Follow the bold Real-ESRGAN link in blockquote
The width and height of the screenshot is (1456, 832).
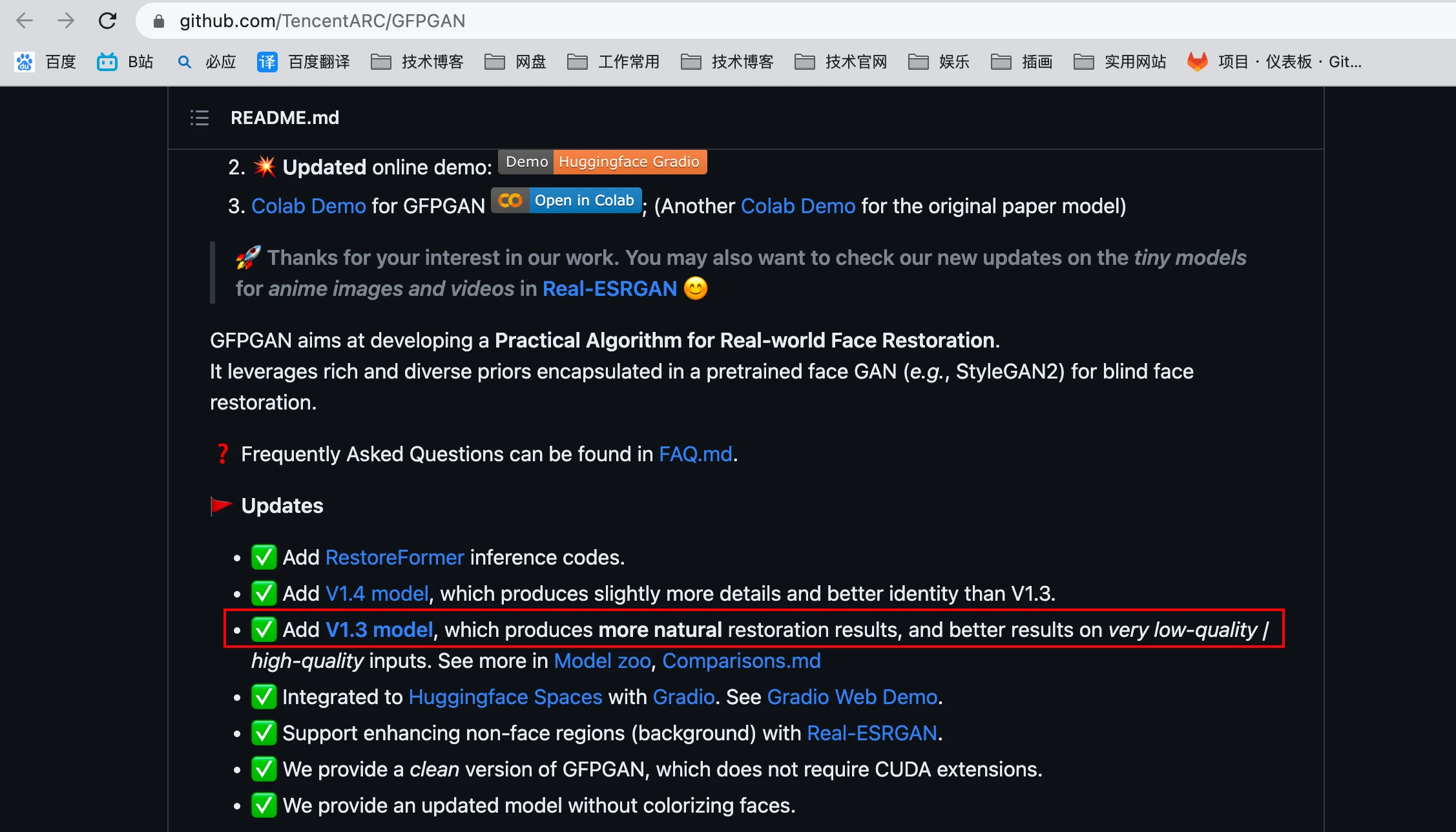coord(609,289)
